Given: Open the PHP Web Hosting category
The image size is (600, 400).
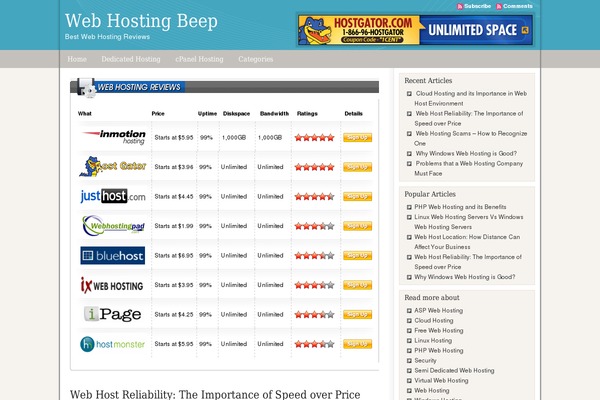Looking at the screenshot, I should (439, 350).
